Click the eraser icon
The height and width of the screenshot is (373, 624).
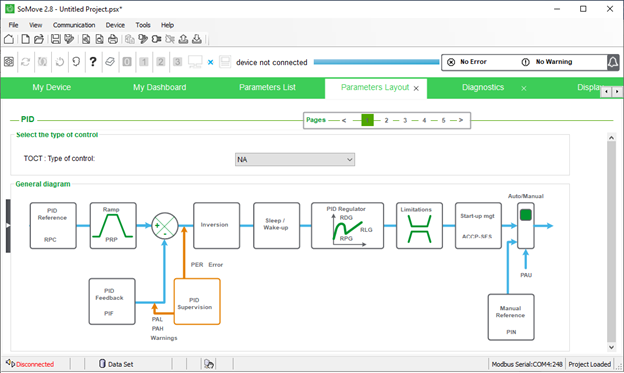[110, 62]
